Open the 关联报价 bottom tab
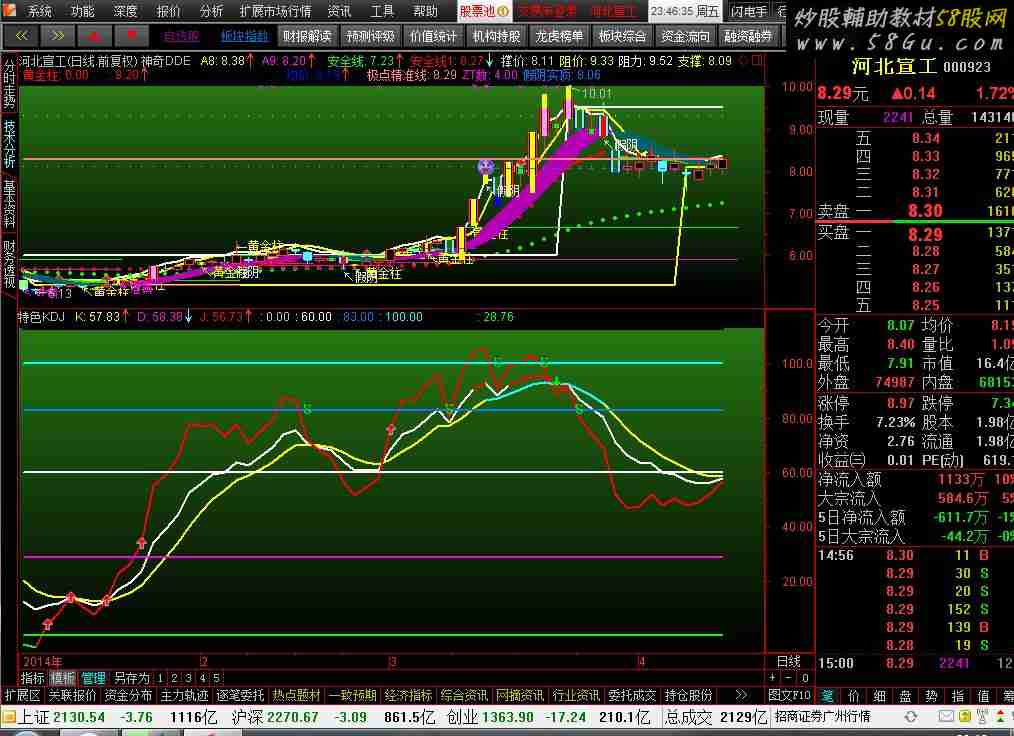The height and width of the screenshot is (736, 1014). tap(72, 695)
